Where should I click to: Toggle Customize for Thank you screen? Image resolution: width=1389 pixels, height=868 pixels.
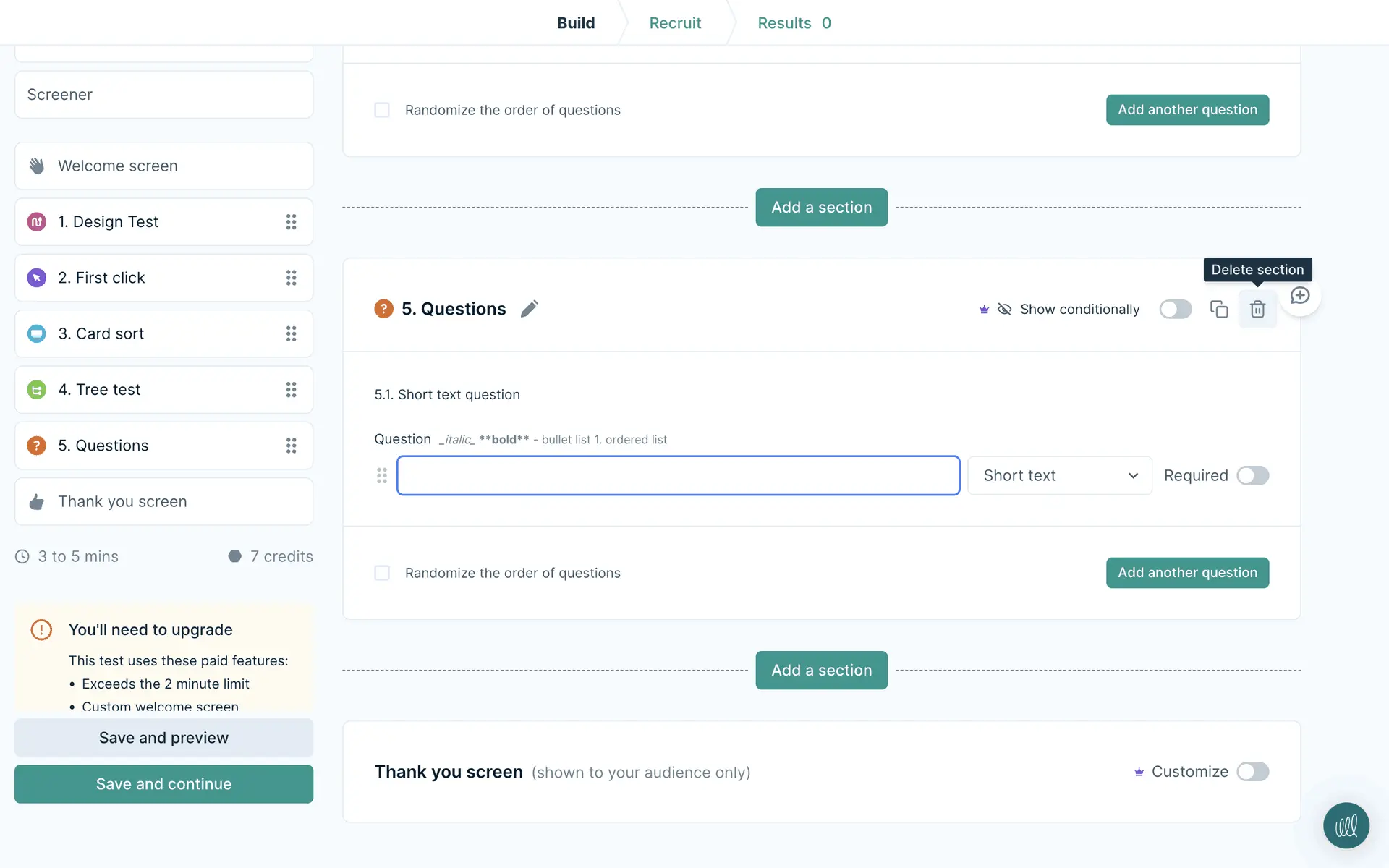(1252, 772)
